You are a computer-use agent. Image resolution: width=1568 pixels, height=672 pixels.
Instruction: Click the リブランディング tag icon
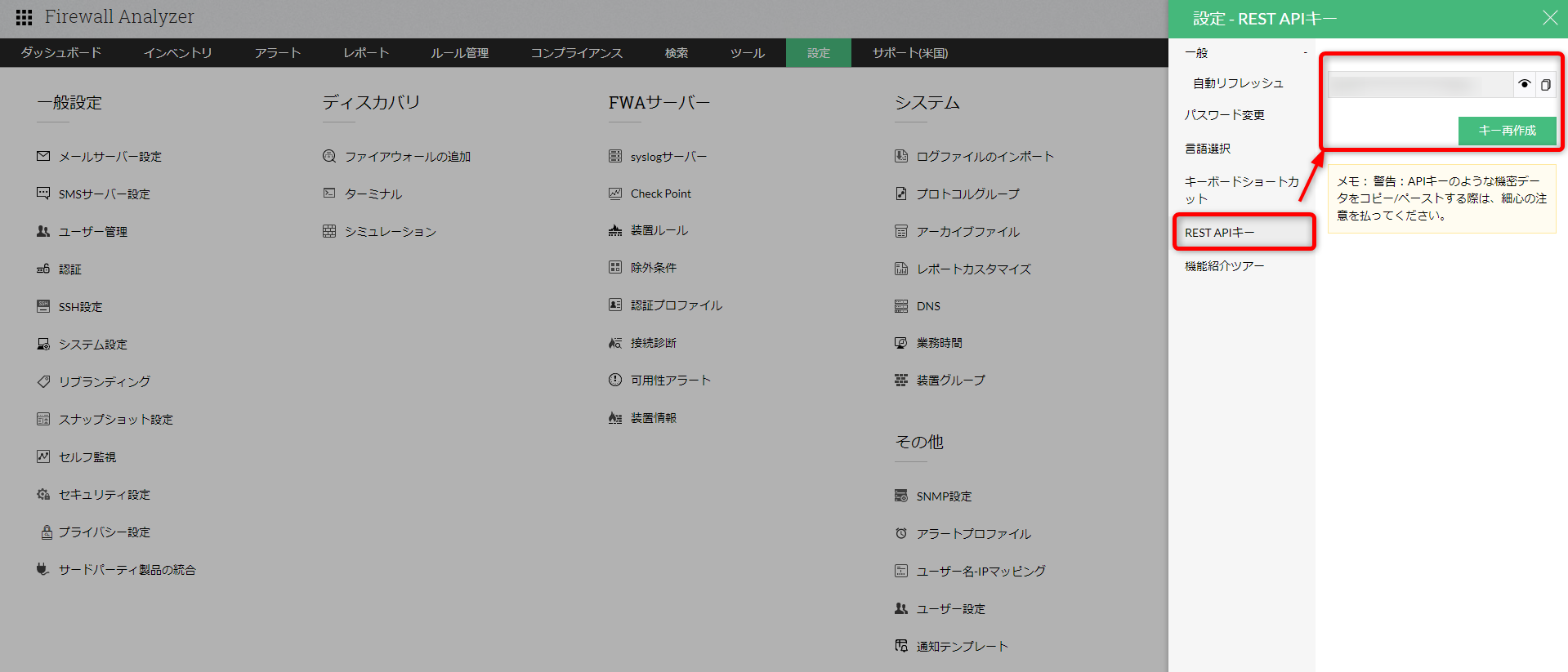(x=43, y=381)
